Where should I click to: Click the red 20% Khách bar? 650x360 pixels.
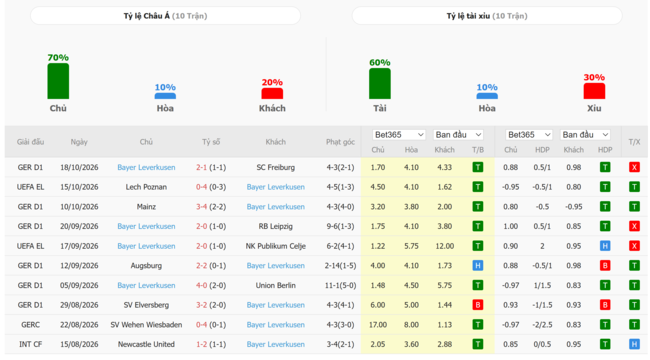click(x=272, y=93)
